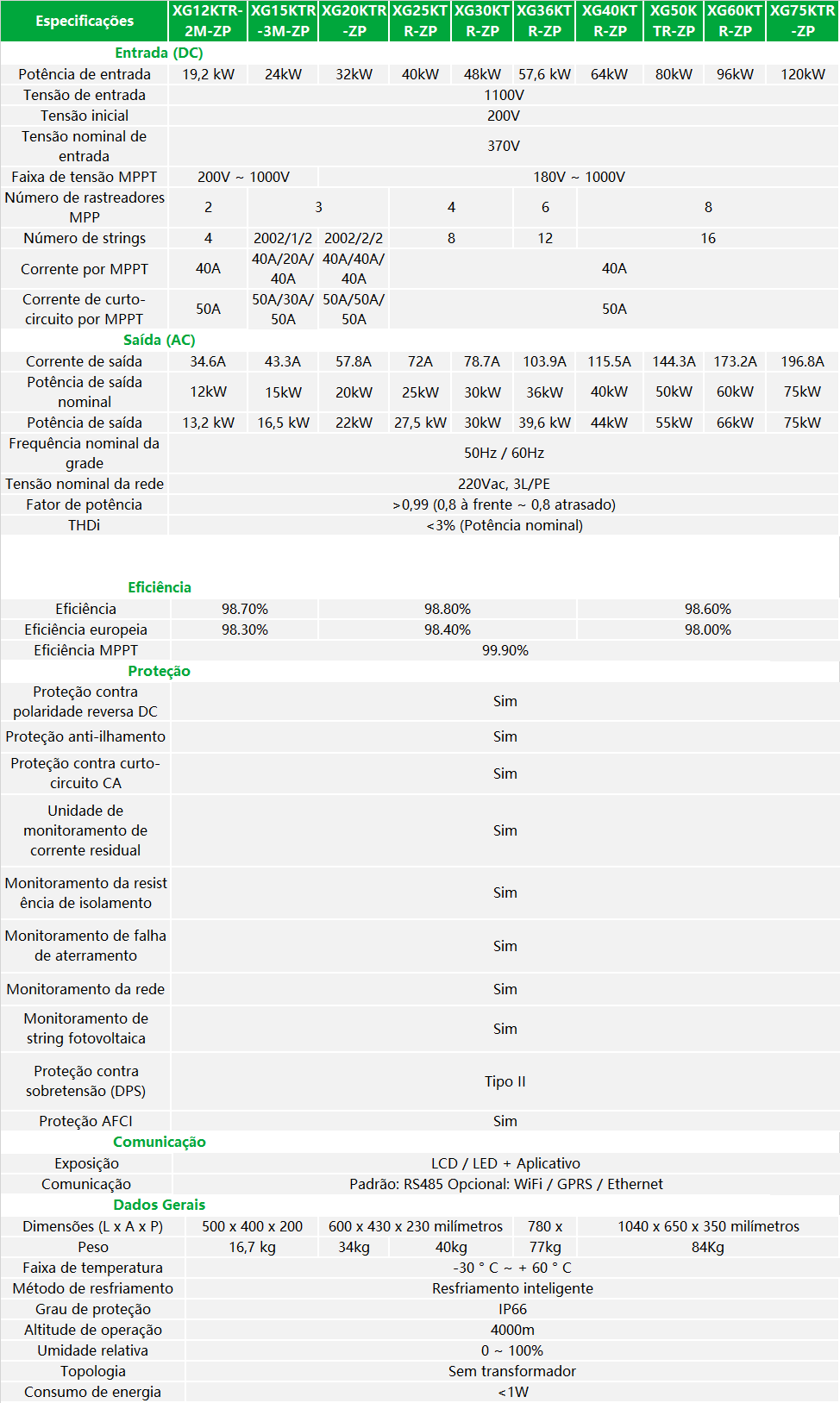Select the XG25KTR-ZP column header
The height and width of the screenshot is (1403, 840).
click(420, 21)
